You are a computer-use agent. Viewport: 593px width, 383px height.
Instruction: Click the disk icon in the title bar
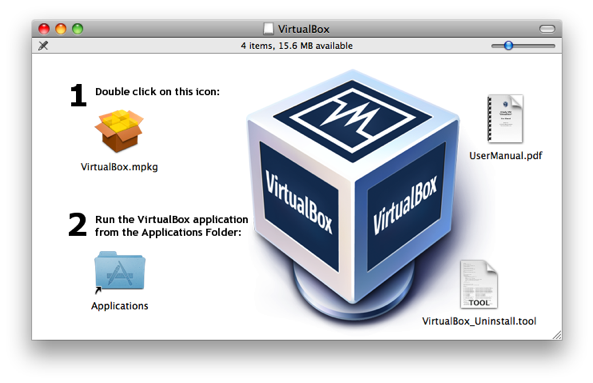click(268, 29)
